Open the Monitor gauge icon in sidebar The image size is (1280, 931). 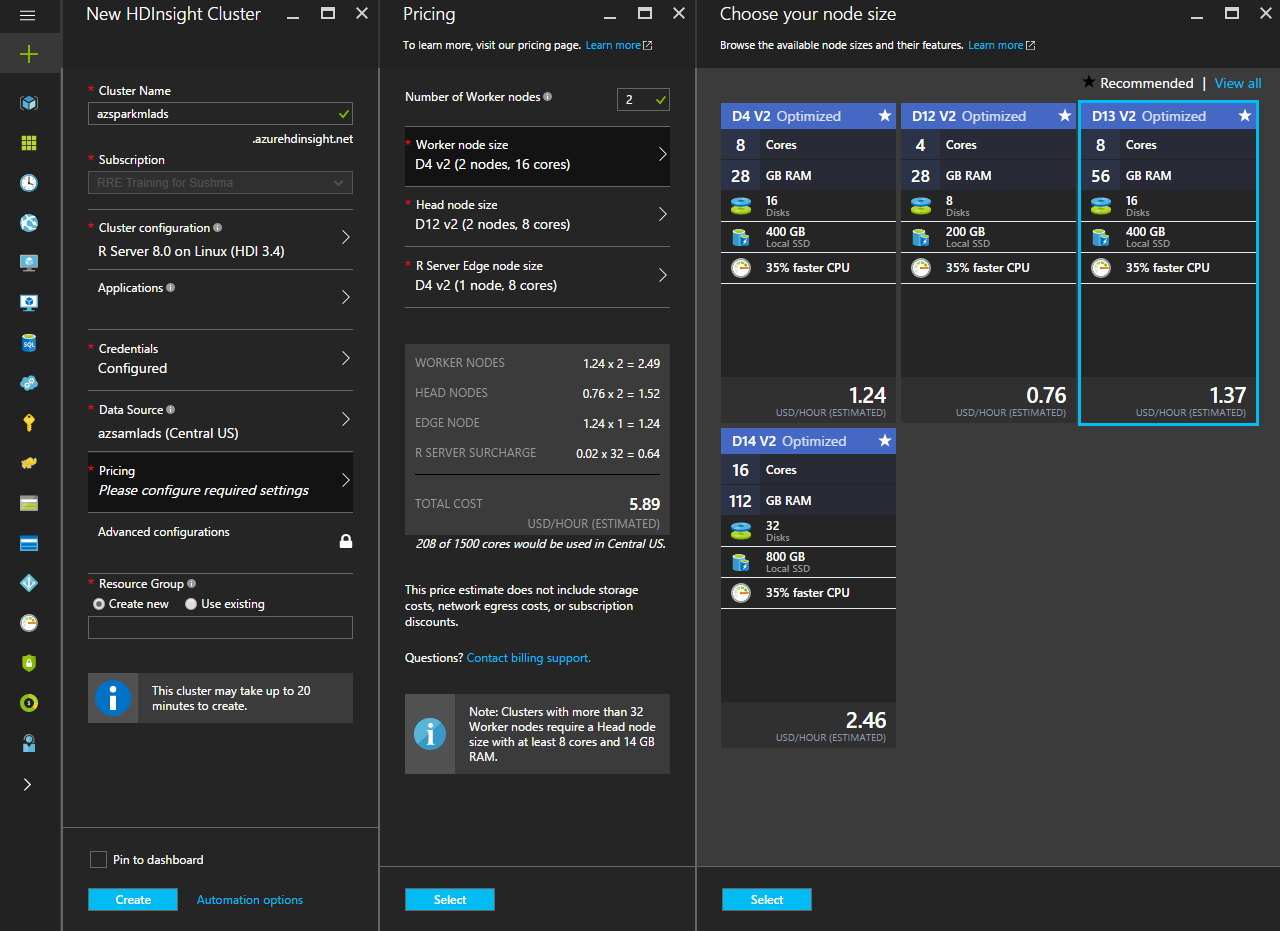point(29,623)
